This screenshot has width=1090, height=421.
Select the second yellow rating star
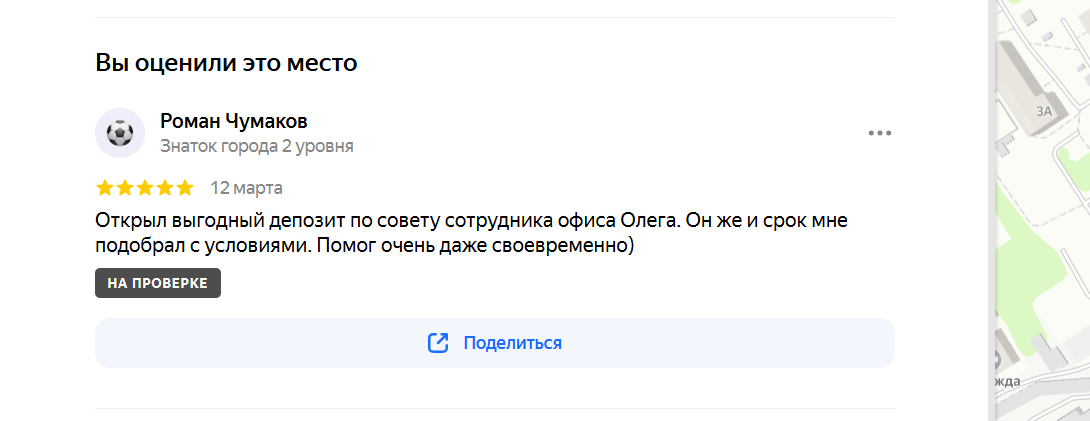[x=125, y=188]
